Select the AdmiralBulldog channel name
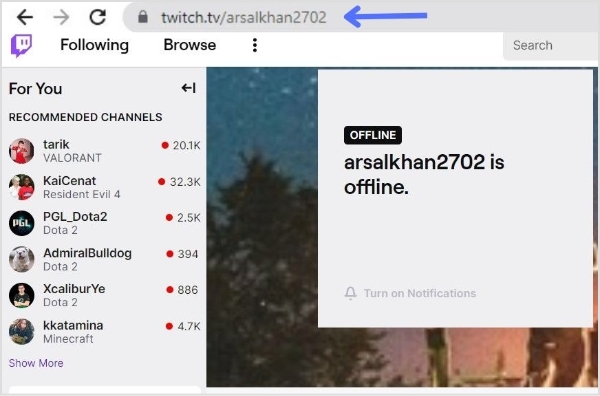The width and height of the screenshot is (600, 396). click(88, 253)
